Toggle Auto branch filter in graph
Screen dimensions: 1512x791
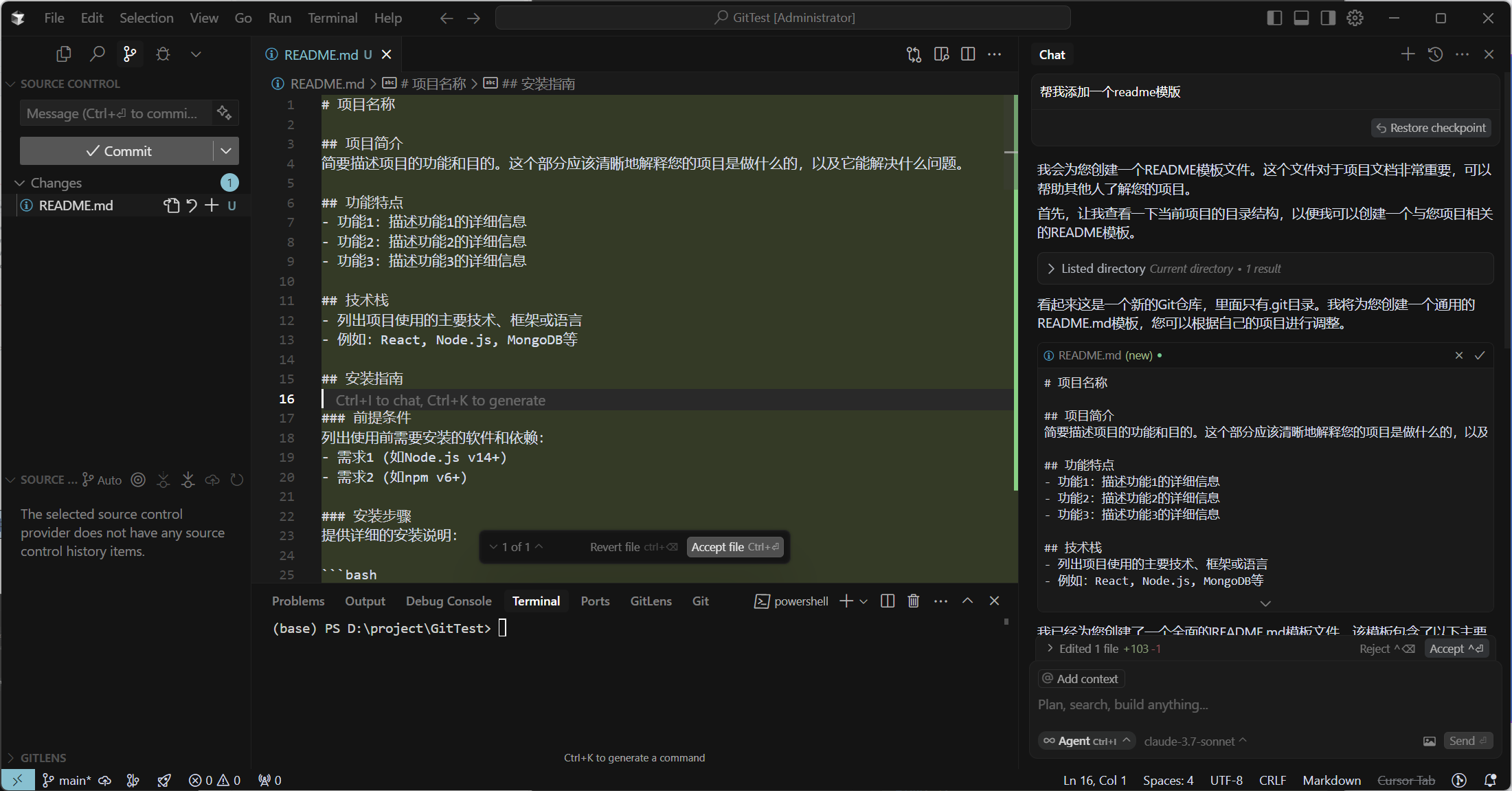pos(102,480)
